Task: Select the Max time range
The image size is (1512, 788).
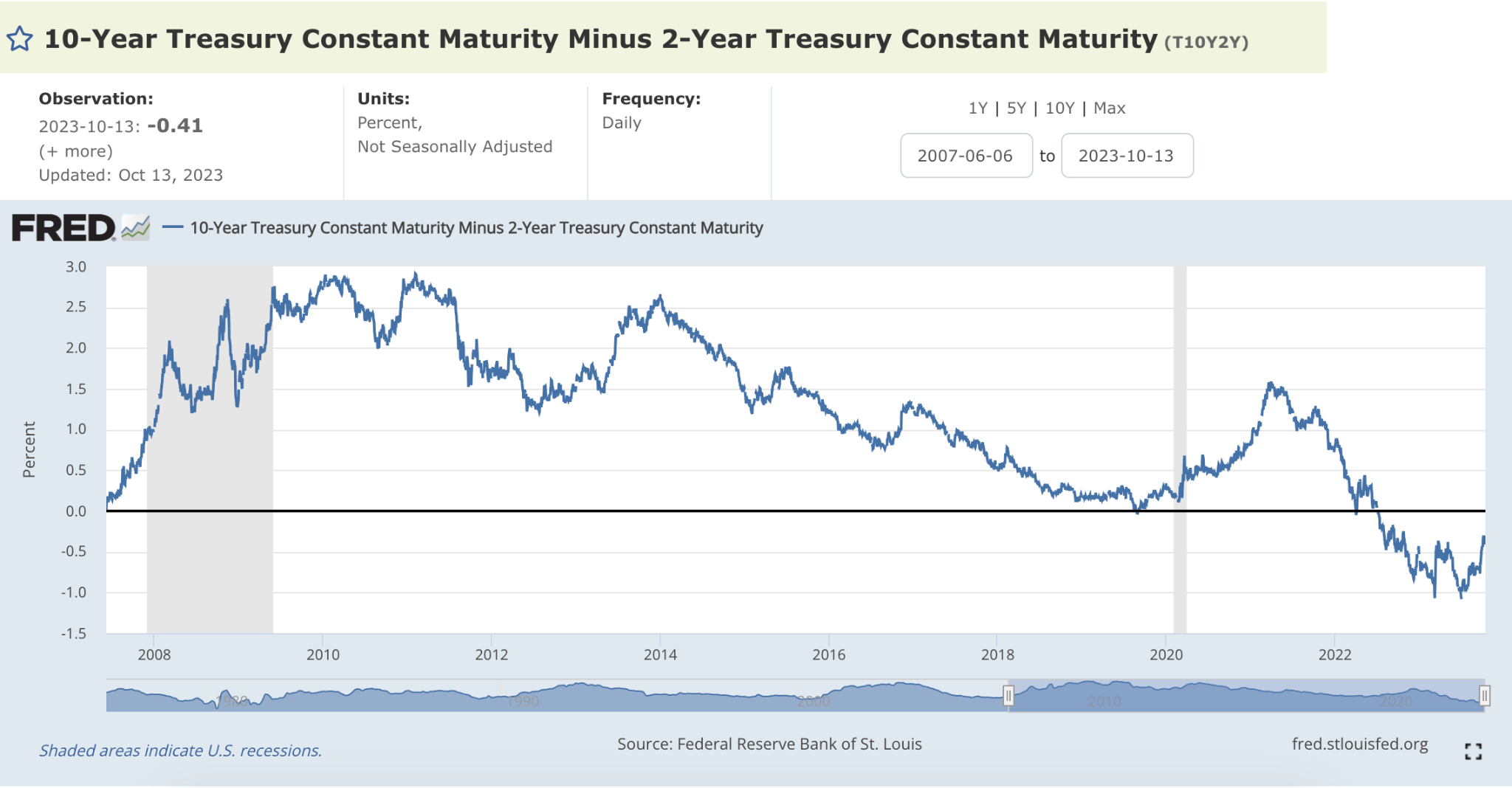Action: click(x=1109, y=108)
